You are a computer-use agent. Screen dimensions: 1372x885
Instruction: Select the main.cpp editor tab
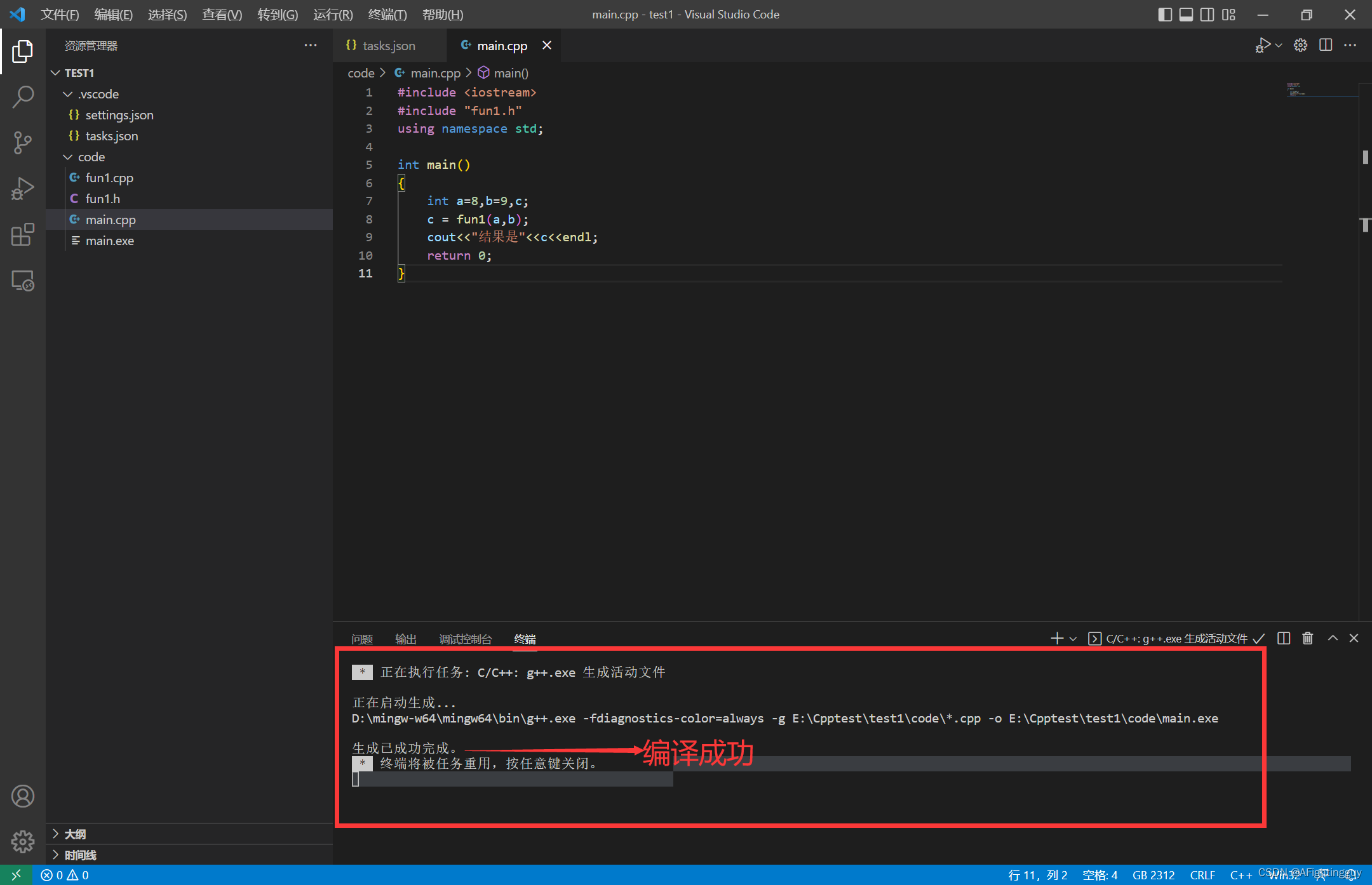502,46
